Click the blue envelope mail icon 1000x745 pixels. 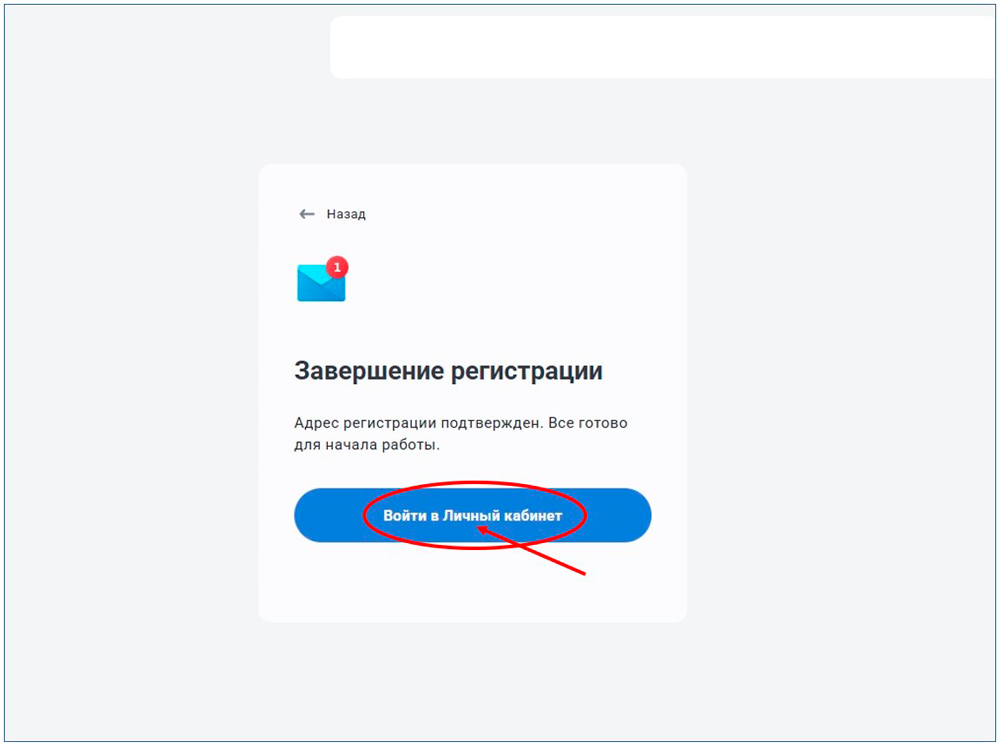click(x=321, y=283)
